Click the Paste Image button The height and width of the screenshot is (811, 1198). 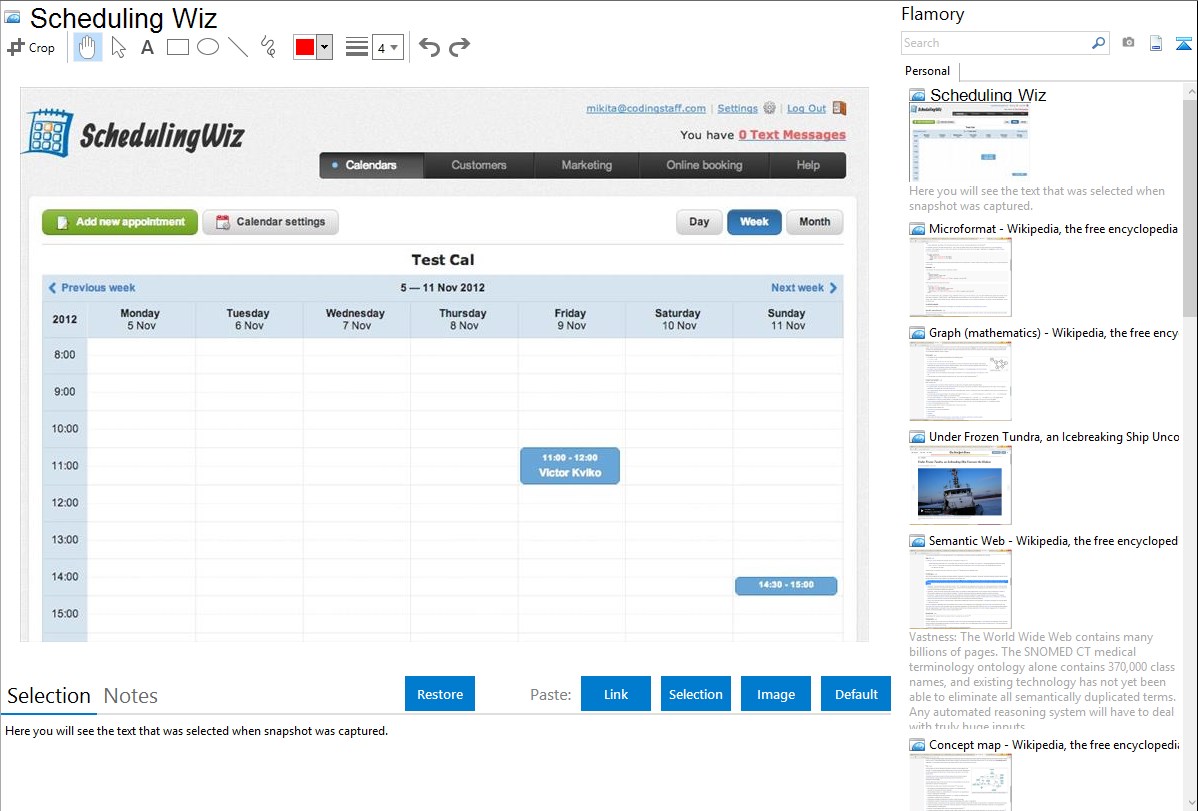[x=775, y=694]
